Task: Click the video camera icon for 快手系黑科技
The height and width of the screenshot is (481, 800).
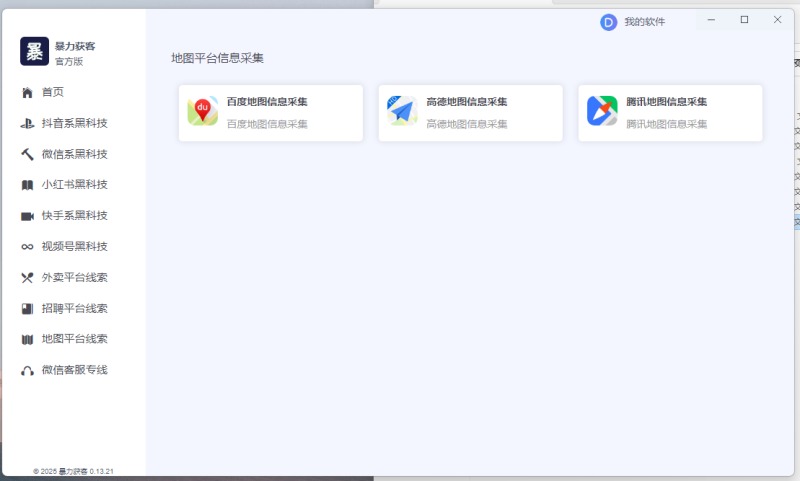Action: (27, 216)
